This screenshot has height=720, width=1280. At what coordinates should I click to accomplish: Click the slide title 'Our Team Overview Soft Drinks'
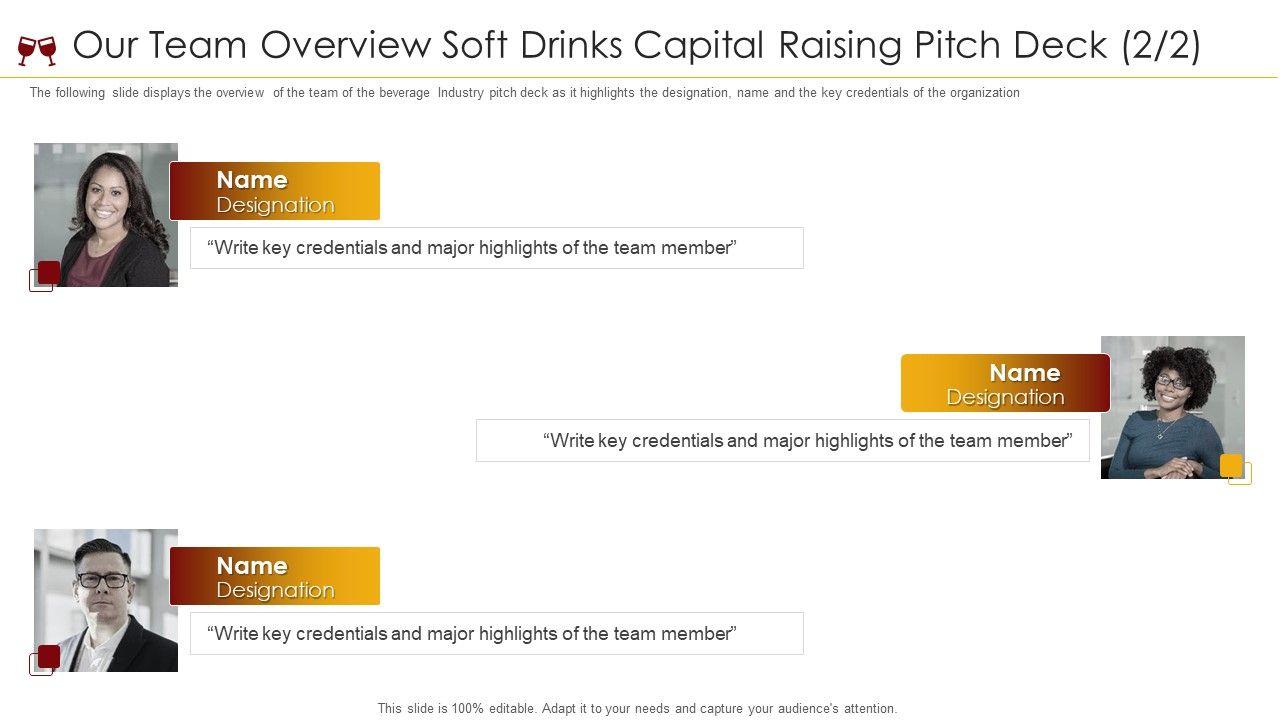pyautogui.click(x=636, y=46)
